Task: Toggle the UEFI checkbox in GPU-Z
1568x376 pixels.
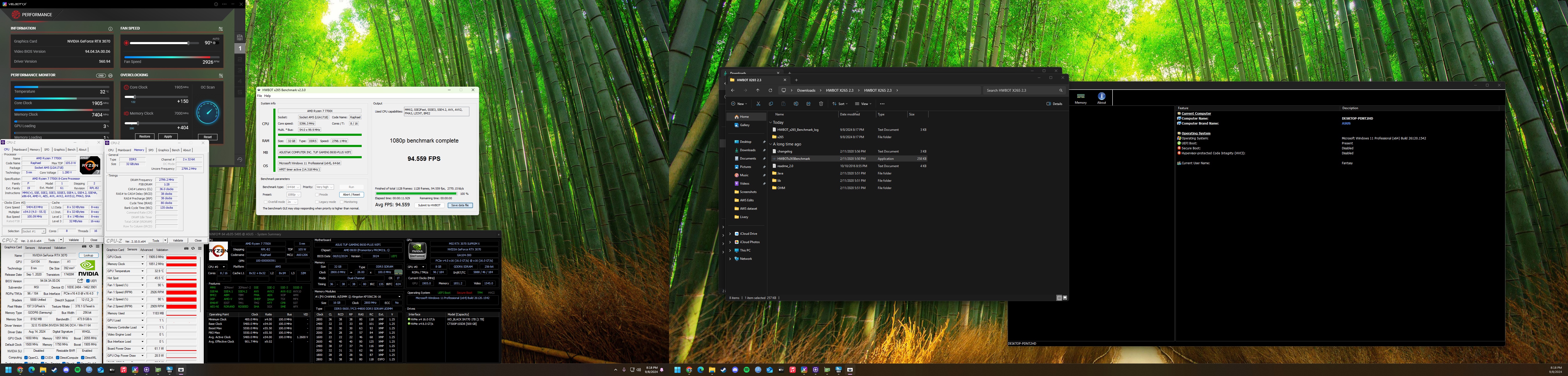Action: click(88, 281)
